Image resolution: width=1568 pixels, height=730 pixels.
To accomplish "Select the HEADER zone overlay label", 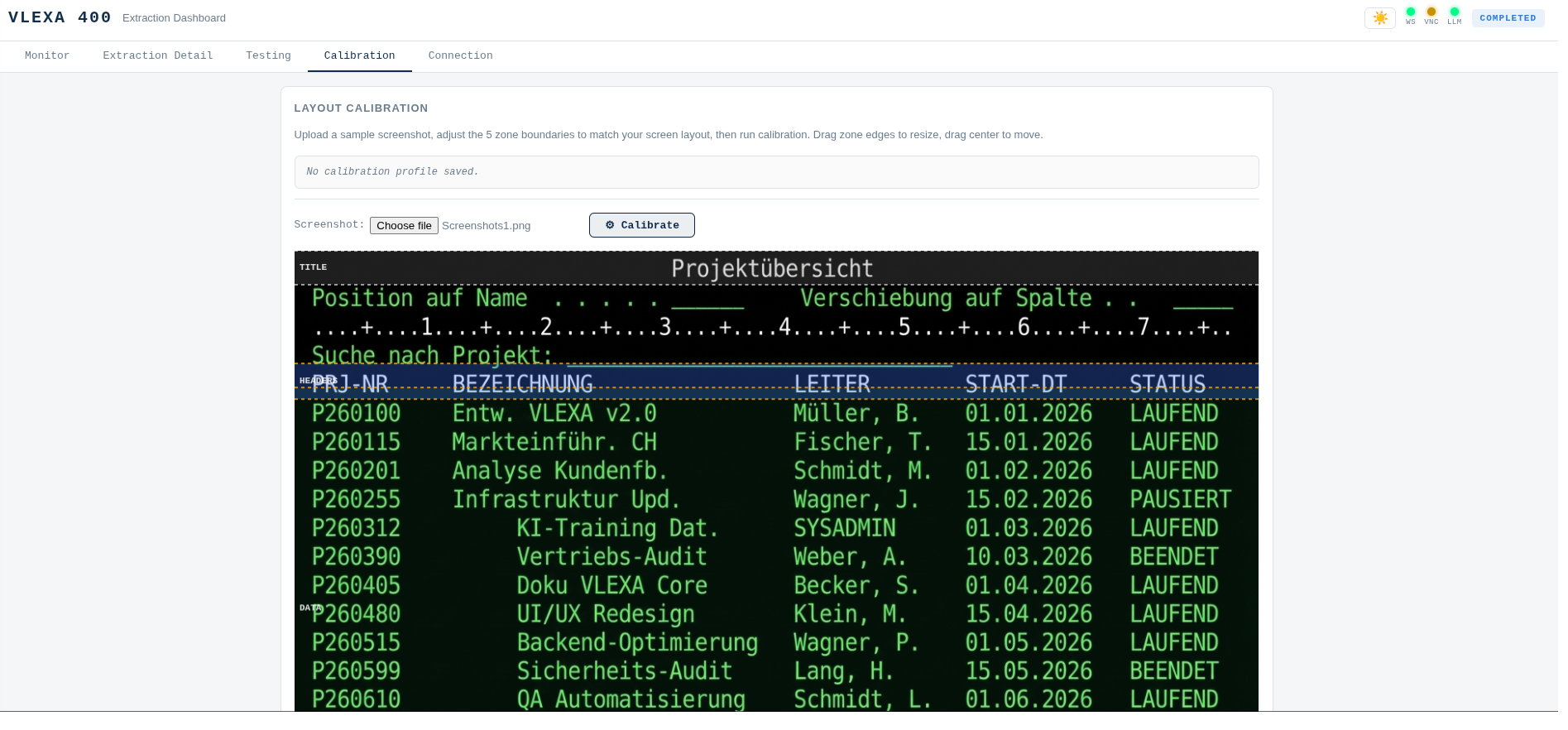I will (317, 381).
